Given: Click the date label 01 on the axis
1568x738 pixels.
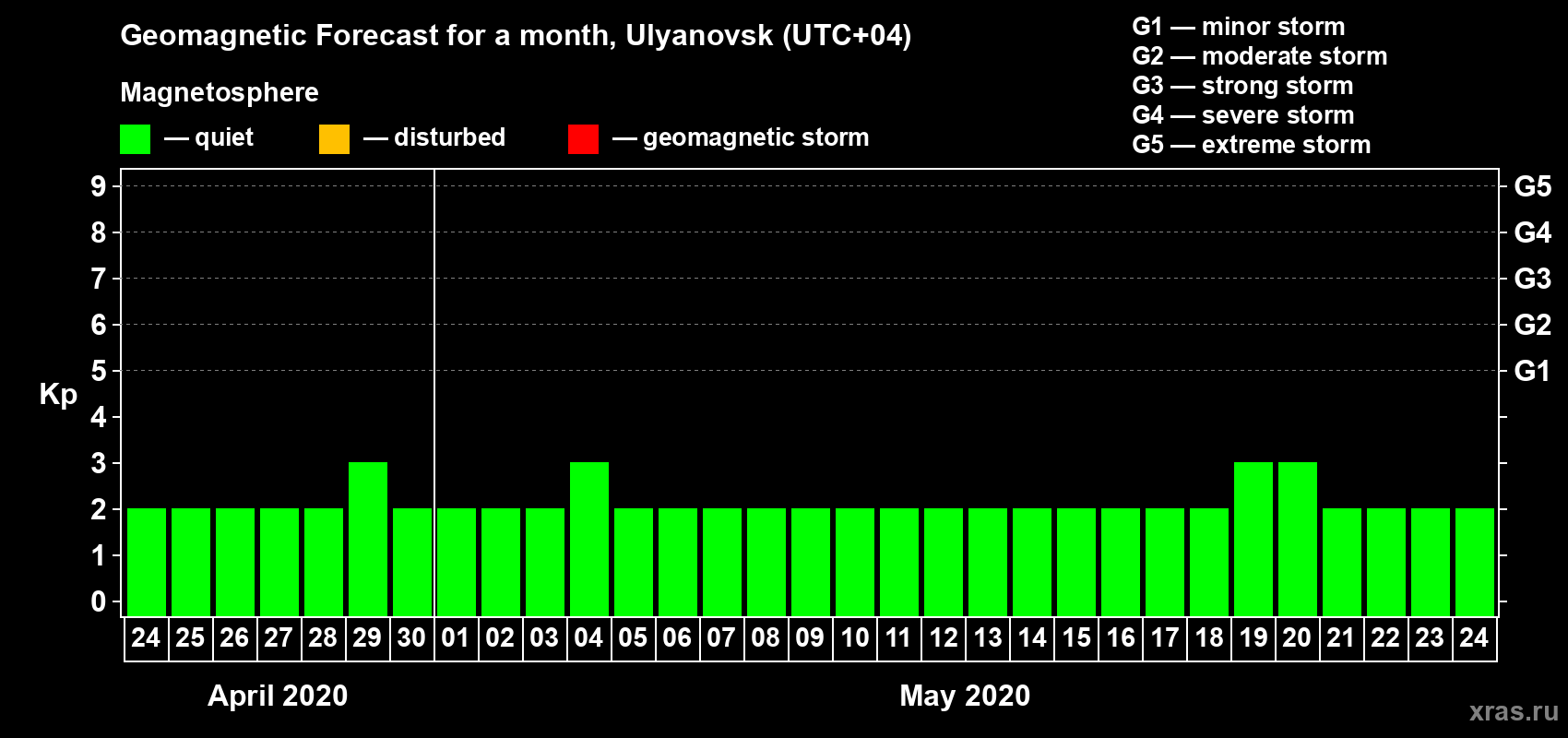Looking at the screenshot, I should click(456, 637).
